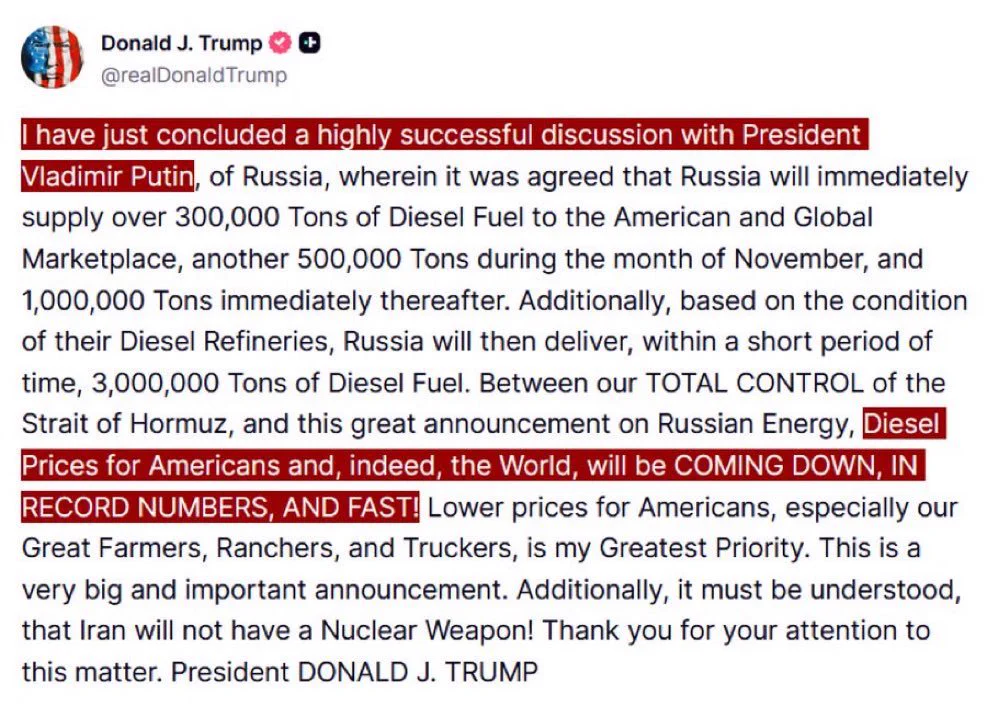Open the Donald J. Trump display name
The width and height of the screenshot is (986, 706).
[x=182, y=43]
